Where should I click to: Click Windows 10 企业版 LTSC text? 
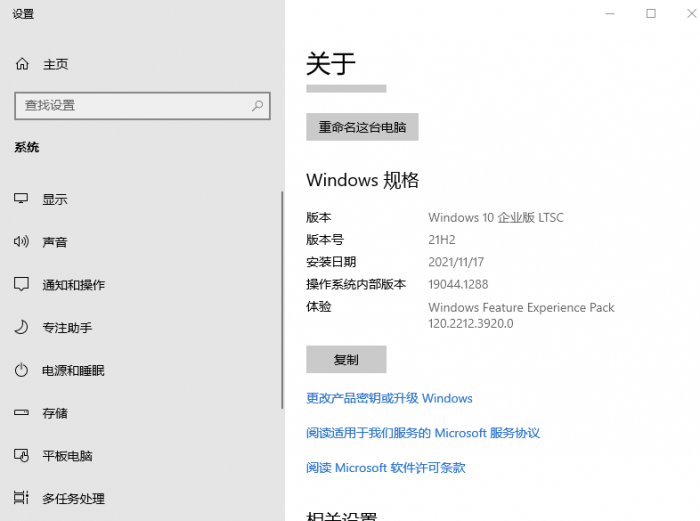496,217
